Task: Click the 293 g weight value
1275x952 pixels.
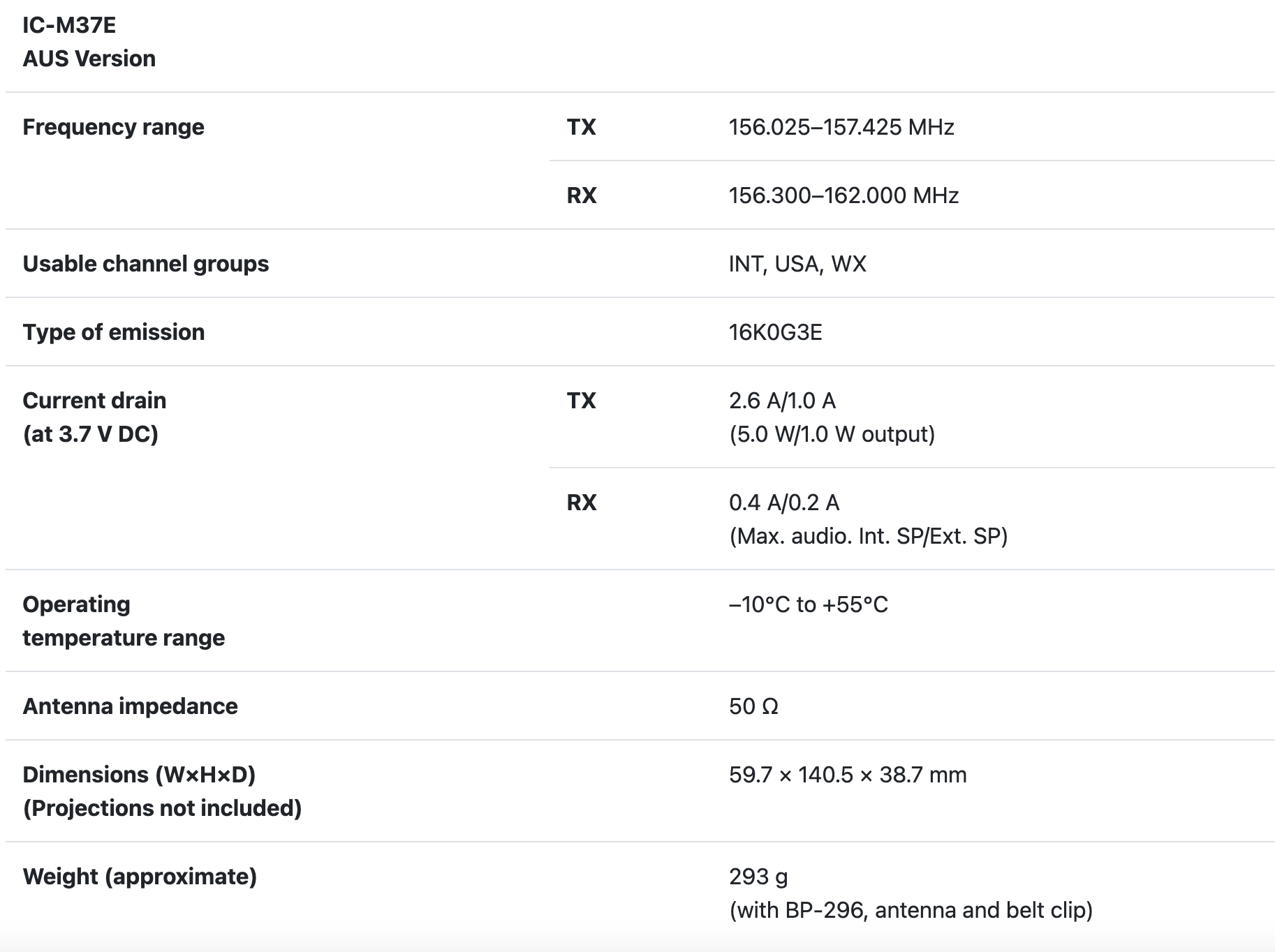Action: coord(758,877)
